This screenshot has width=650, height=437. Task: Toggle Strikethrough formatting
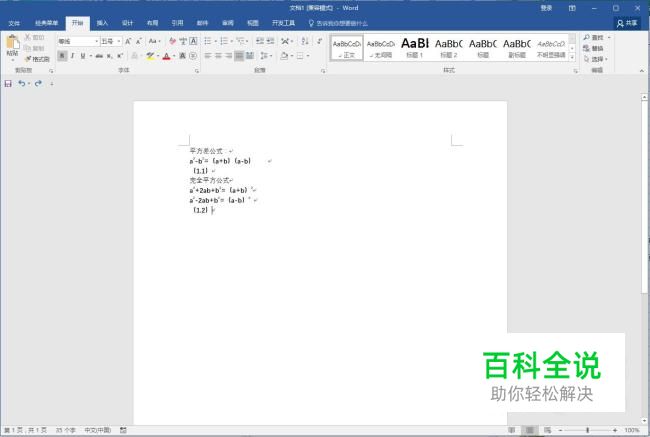click(x=99, y=56)
